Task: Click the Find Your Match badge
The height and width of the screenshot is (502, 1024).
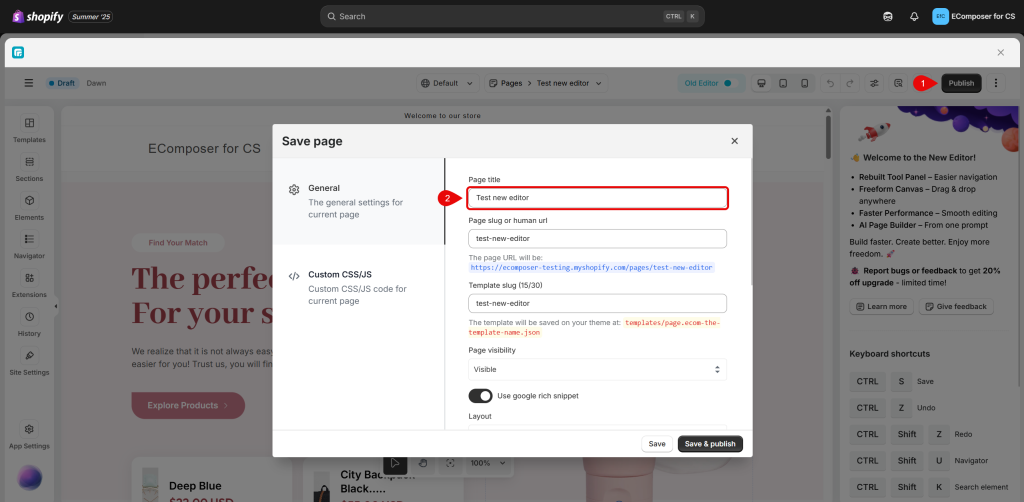Action: click(x=178, y=243)
